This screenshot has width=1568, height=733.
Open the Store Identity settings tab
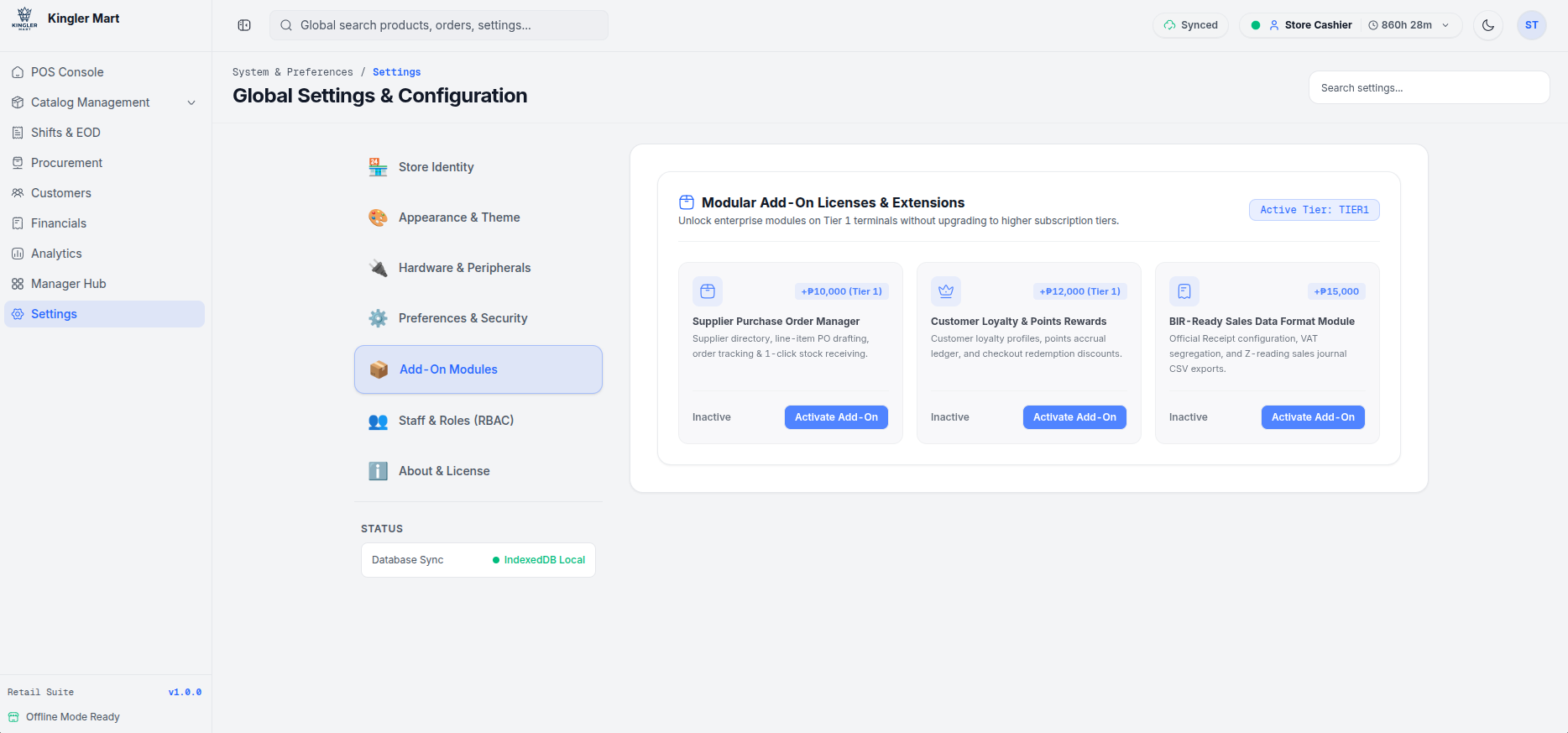478,167
